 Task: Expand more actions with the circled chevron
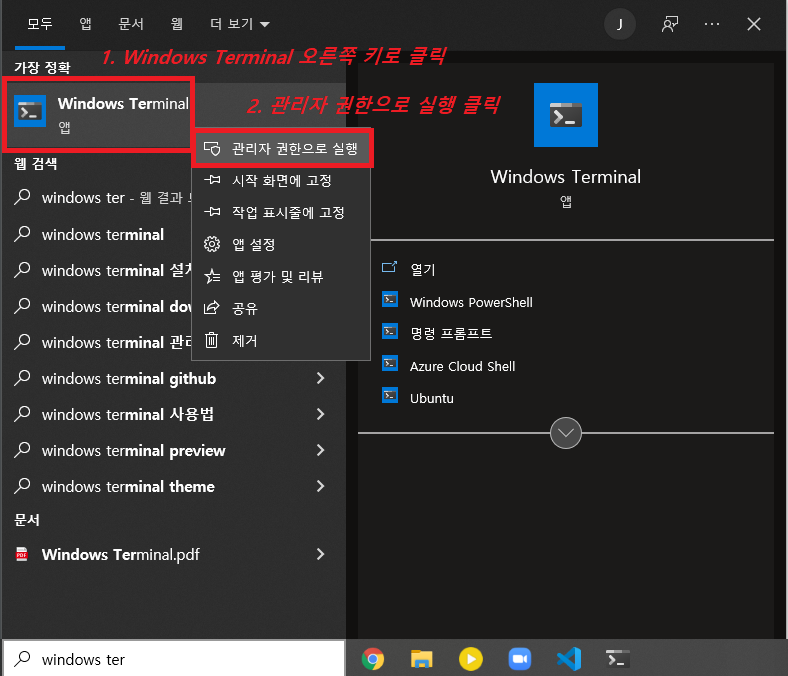coord(565,433)
